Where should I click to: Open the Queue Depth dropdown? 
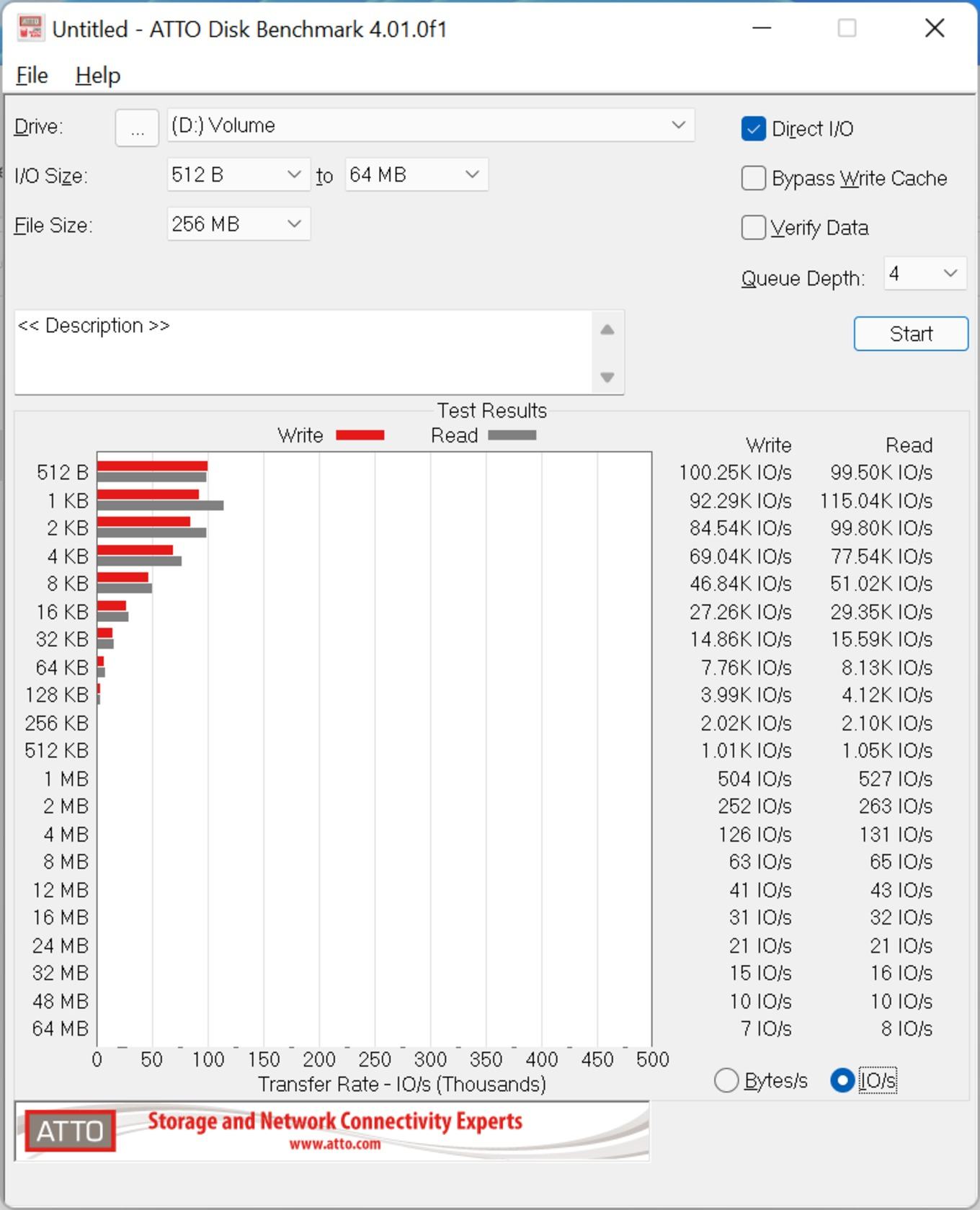tap(925, 274)
